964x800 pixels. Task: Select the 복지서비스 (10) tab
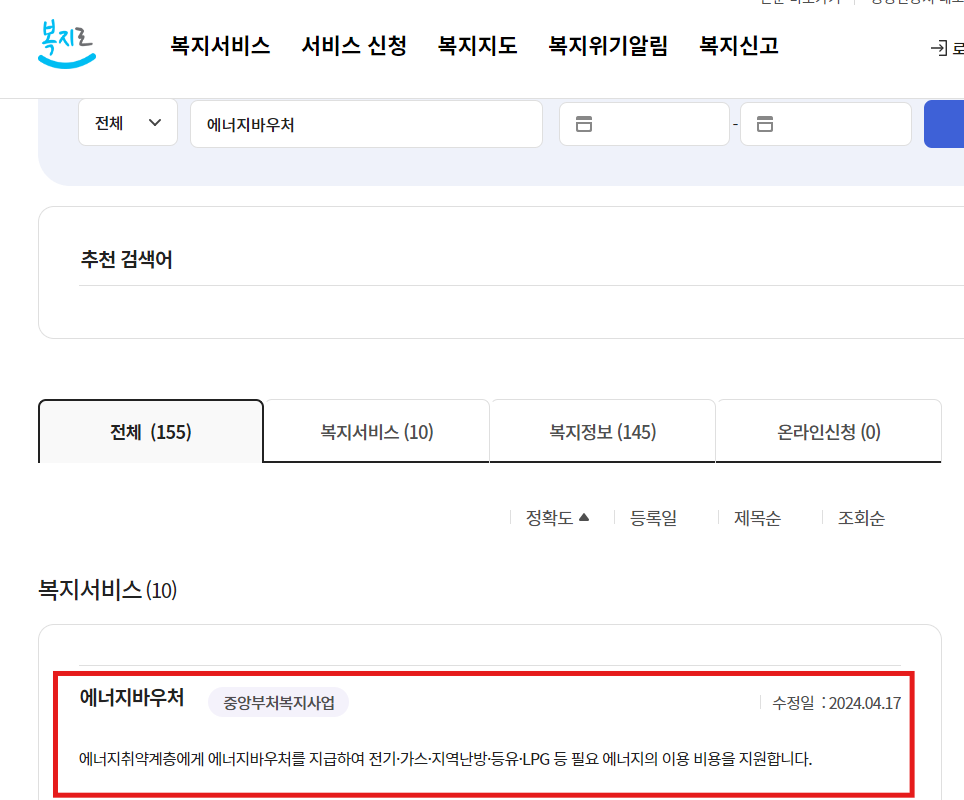point(377,432)
